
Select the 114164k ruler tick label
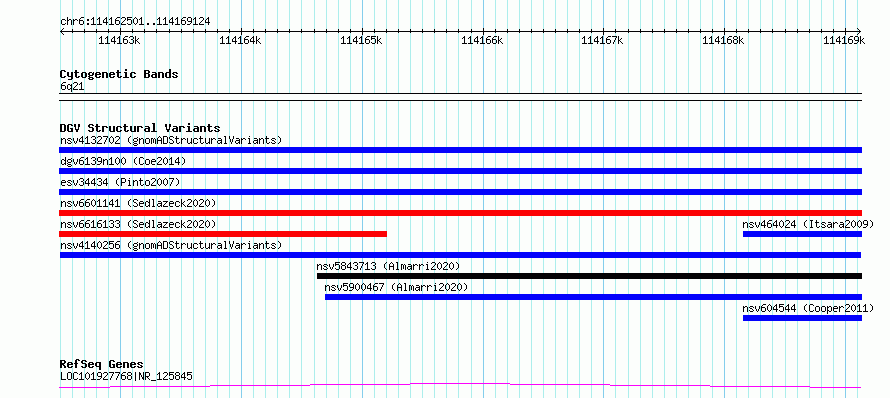[240, 40]
